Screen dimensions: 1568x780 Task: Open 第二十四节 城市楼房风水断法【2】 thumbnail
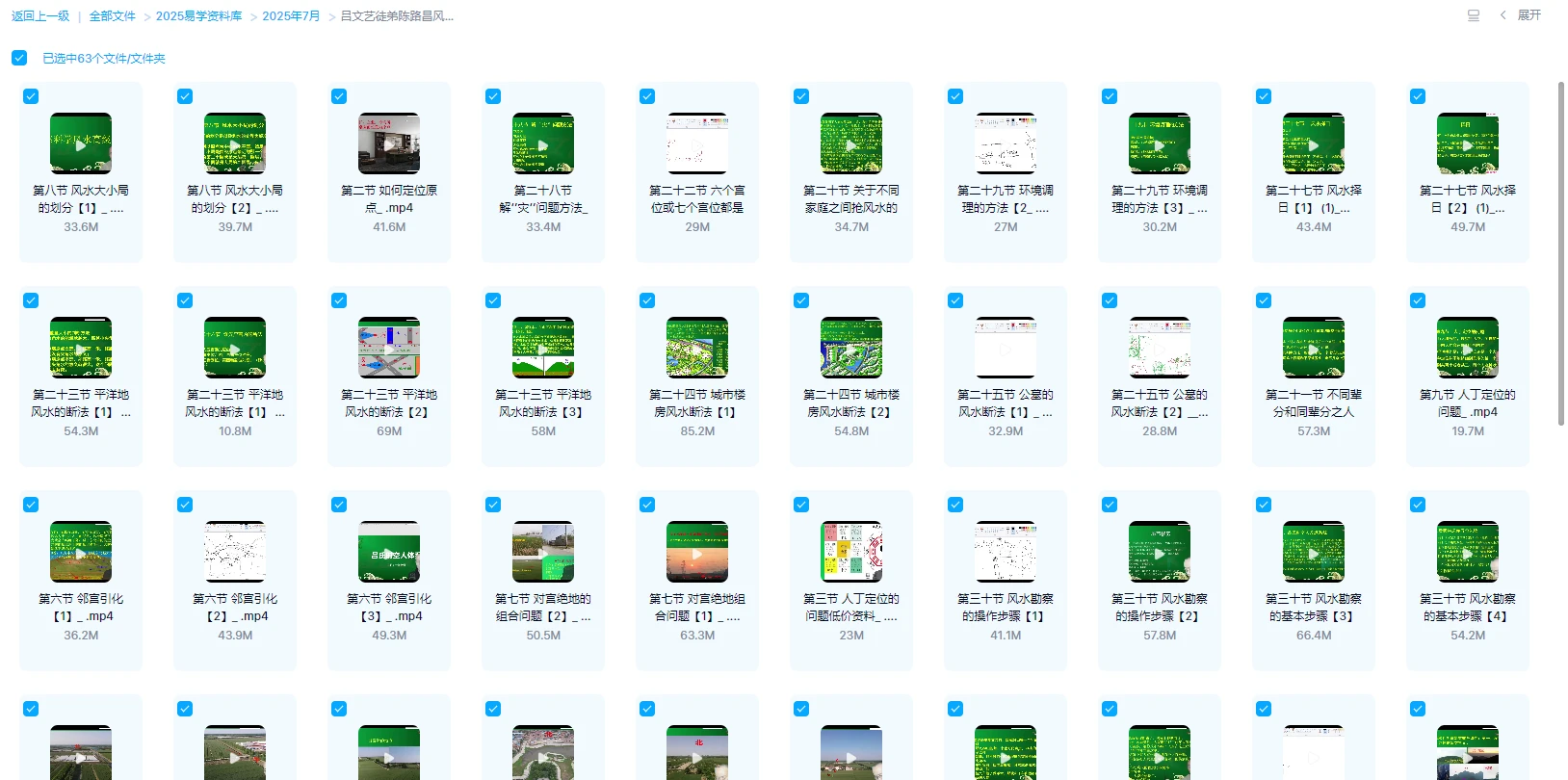(851, 348)
